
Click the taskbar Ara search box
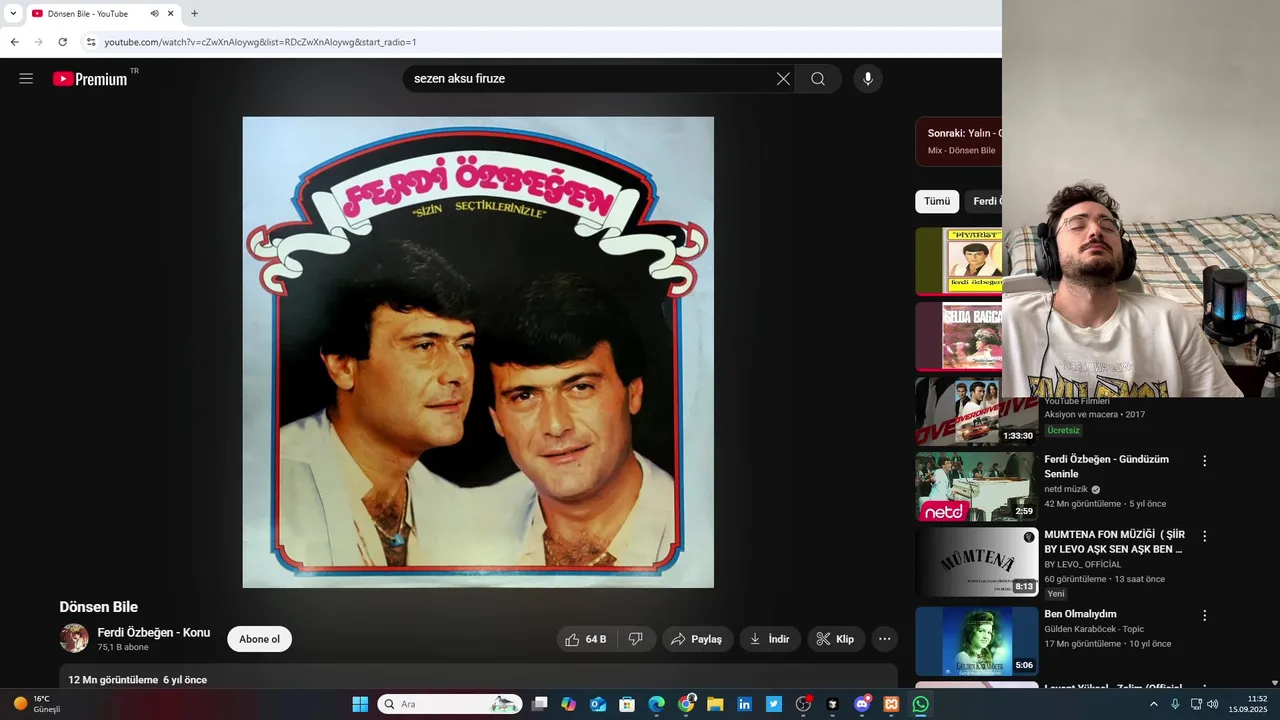pyautogui.click(x=450, y=704)
